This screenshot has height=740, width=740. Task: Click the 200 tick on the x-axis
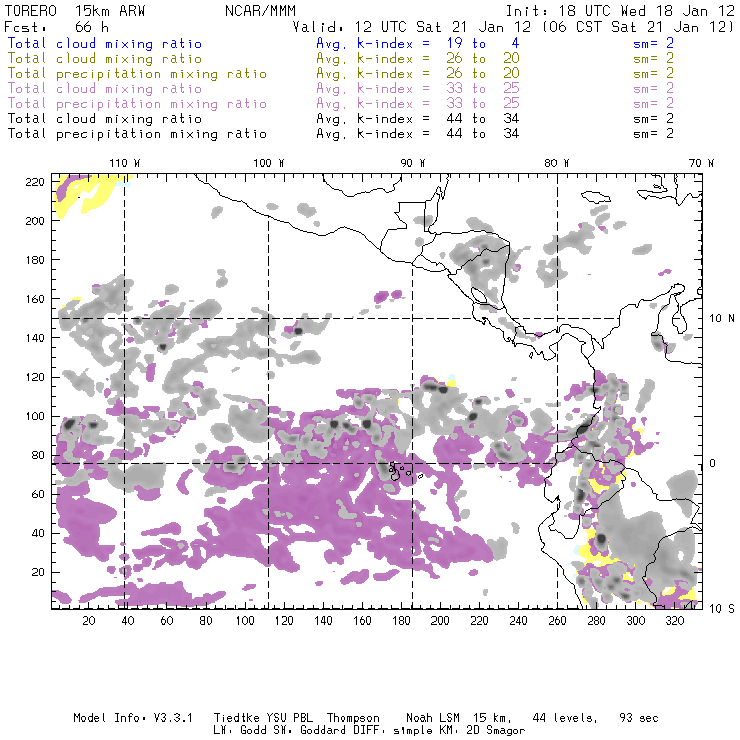441,621
